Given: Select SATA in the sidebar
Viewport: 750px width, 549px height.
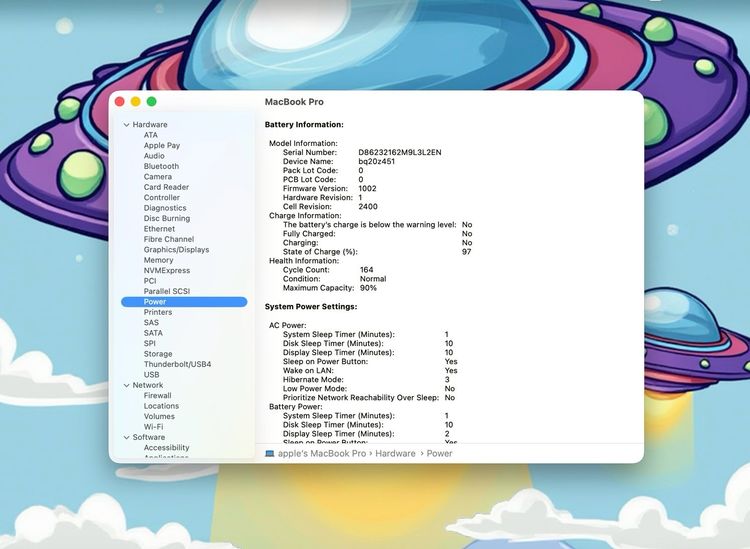Looking at the screenshot, I should (x=153, y=333).
